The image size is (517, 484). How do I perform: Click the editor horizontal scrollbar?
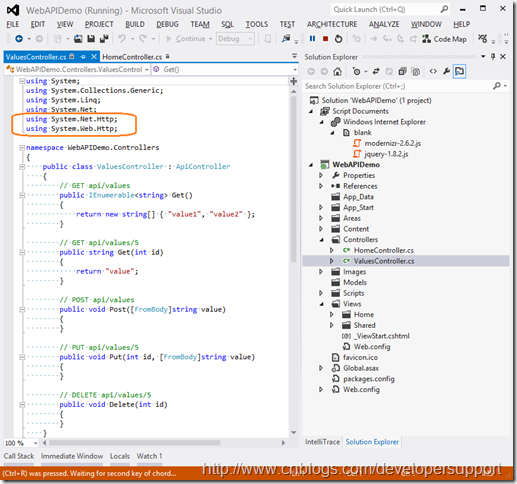tap(134, 443)
